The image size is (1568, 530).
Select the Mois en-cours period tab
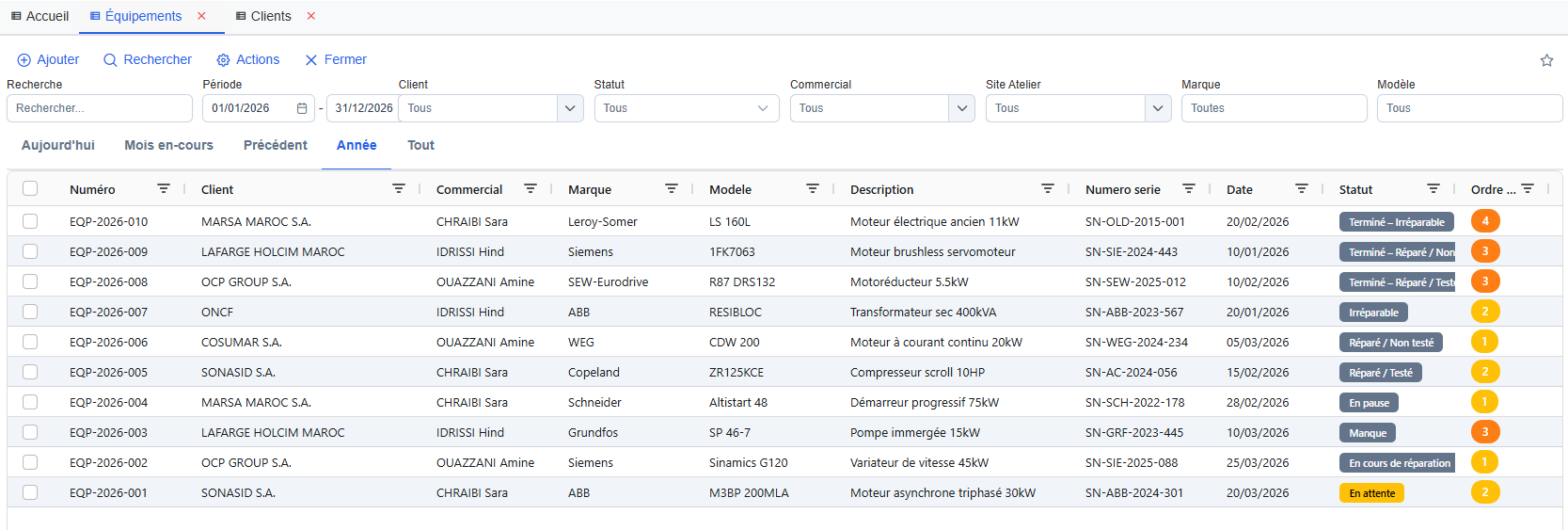coord(168,145)
